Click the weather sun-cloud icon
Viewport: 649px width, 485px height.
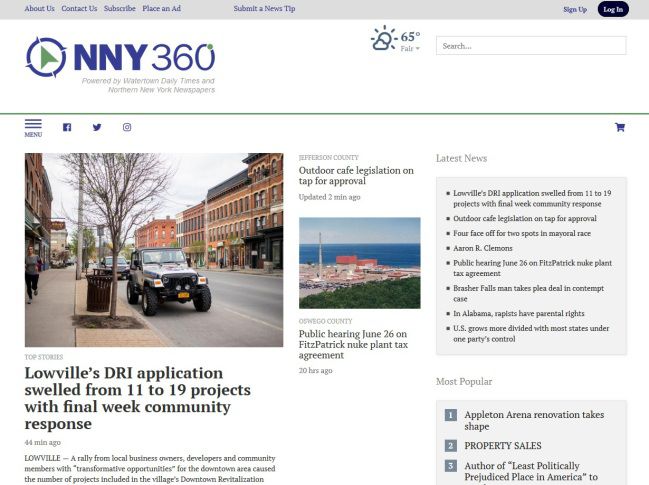point(383,38)
